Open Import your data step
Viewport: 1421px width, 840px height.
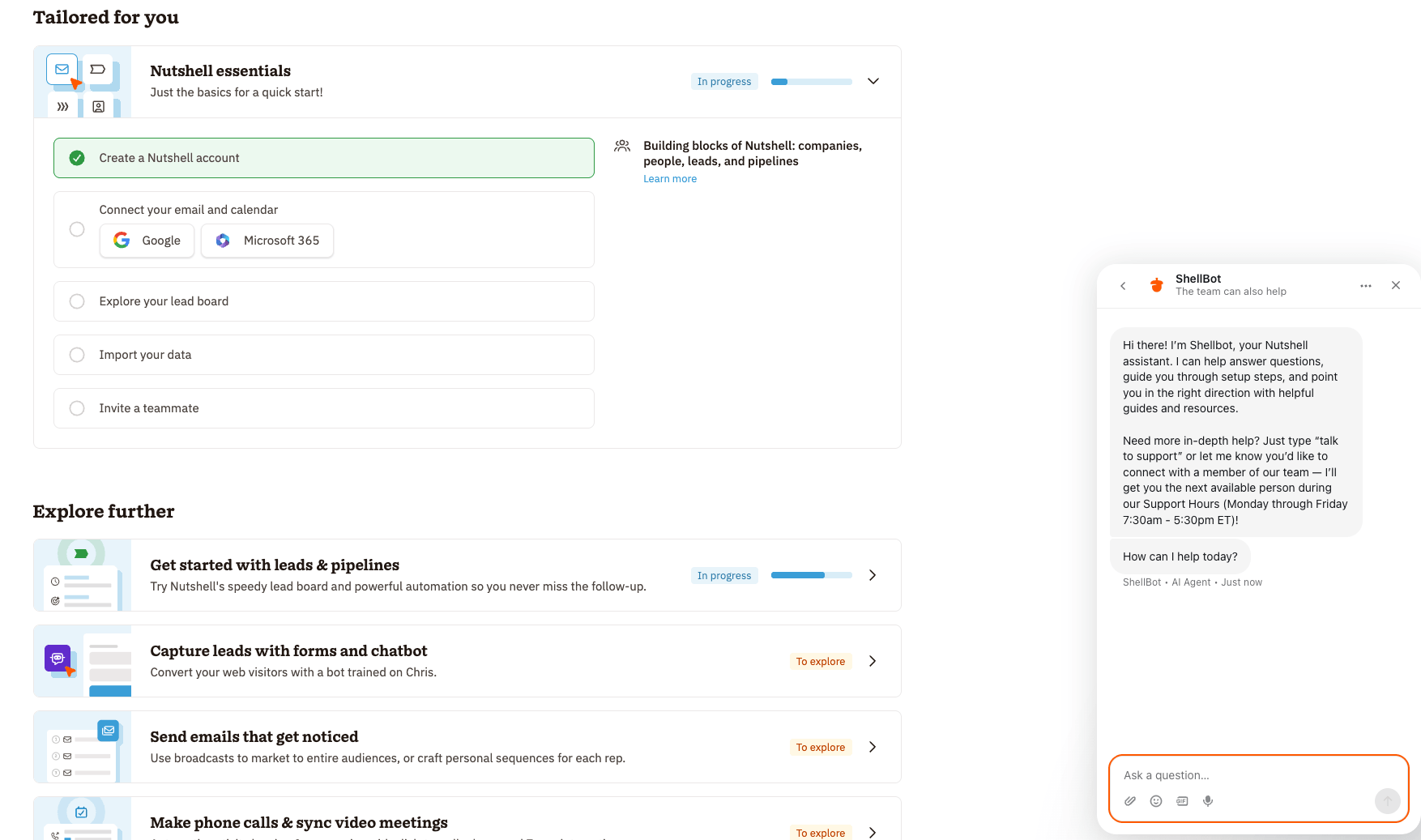tap(324, 355)
